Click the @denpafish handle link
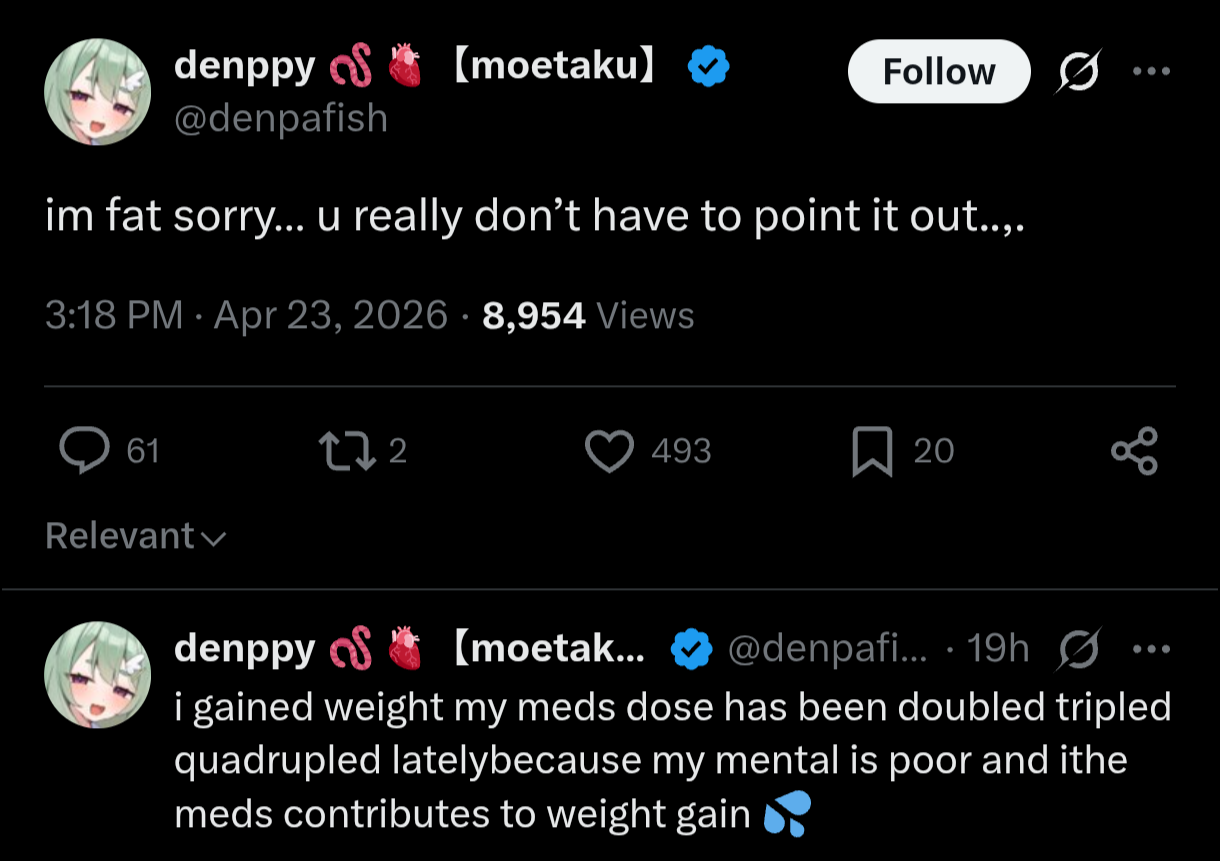 tap(281, 118)
